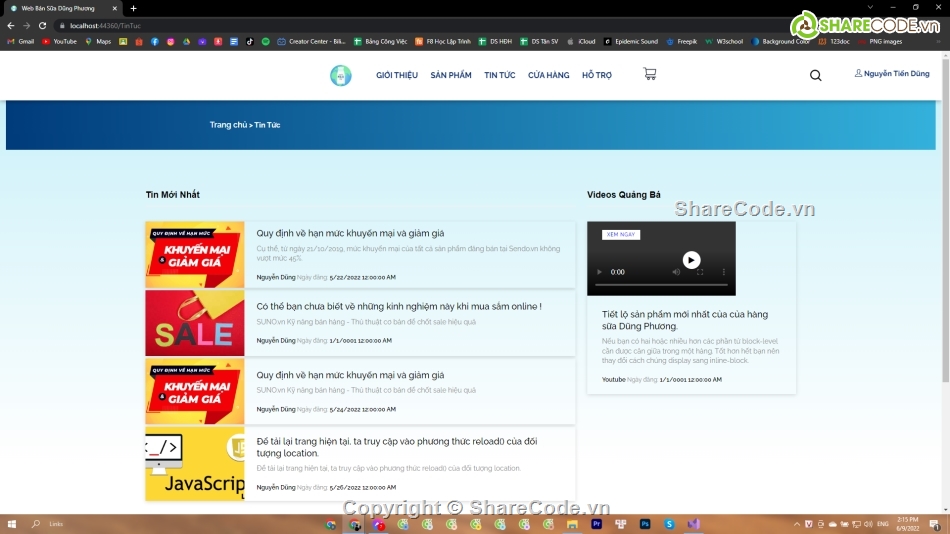Click small play control in video bar

(x=599, y=272)
